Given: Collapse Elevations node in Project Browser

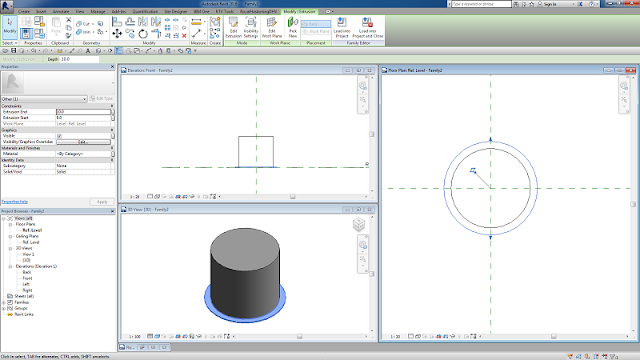Looking at the screenshot, I should tap(11, 267).
